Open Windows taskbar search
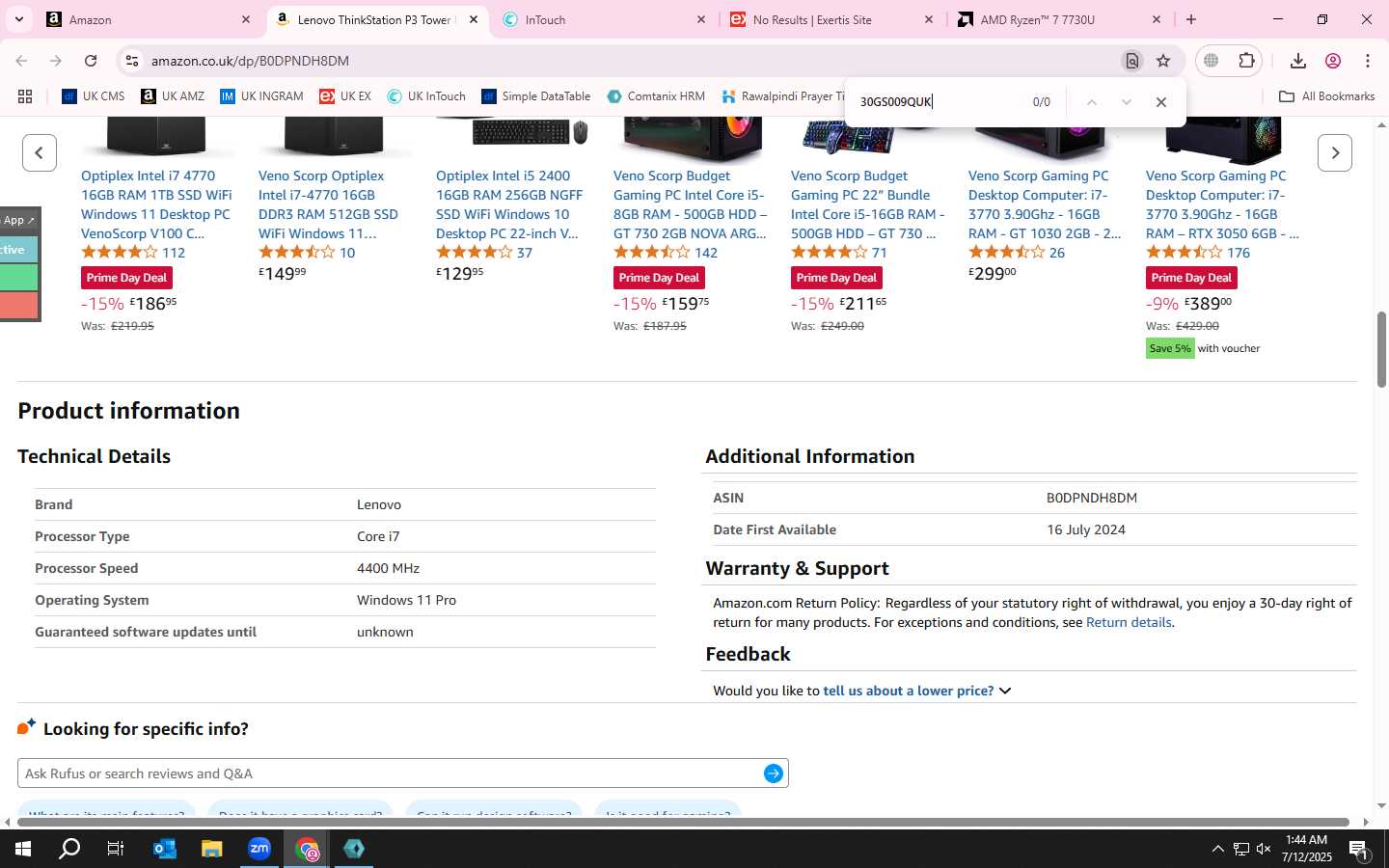Viewport: 1389px width, 868px height. tap(69, 849)
